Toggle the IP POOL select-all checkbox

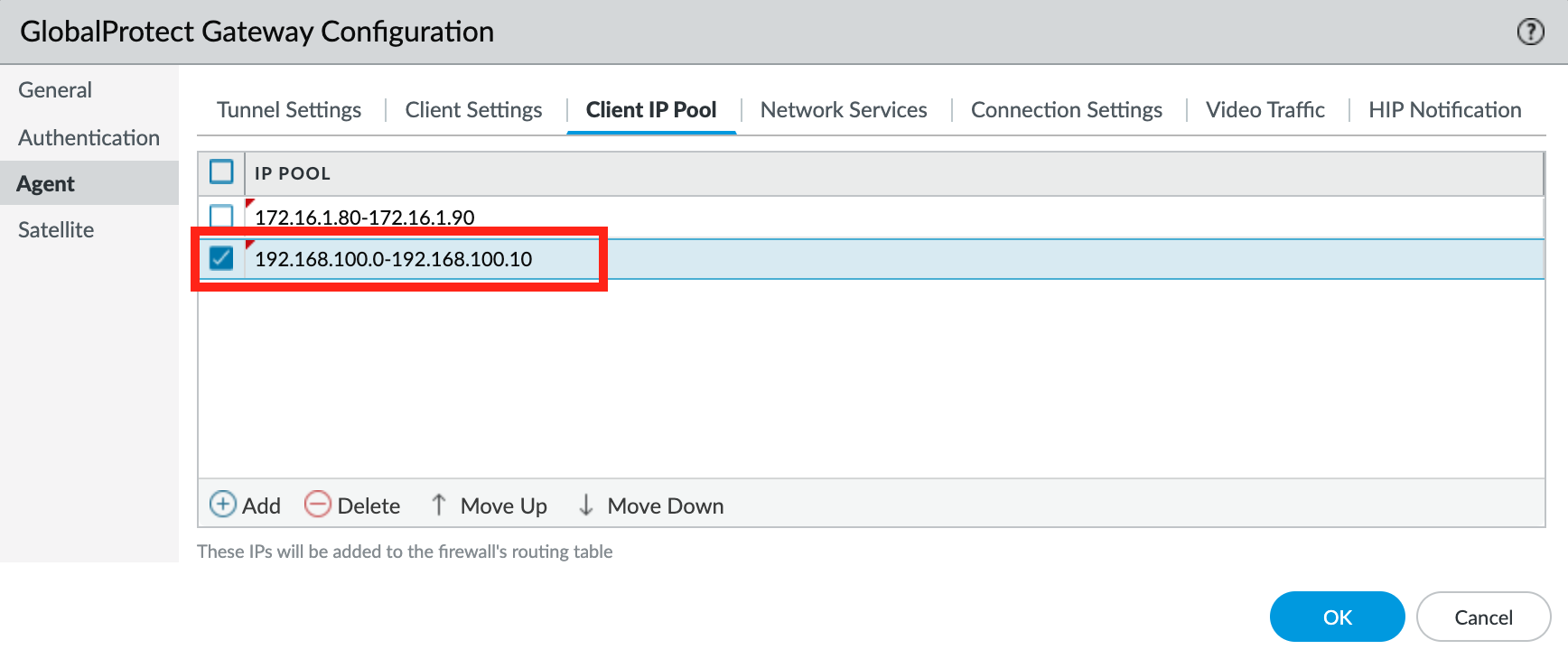221,172
